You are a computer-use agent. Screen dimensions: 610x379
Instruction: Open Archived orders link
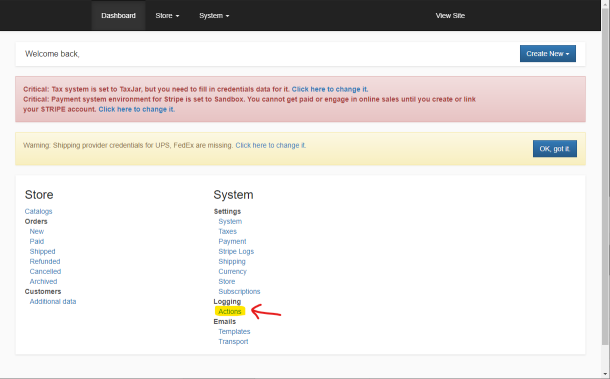coord(43,281)
